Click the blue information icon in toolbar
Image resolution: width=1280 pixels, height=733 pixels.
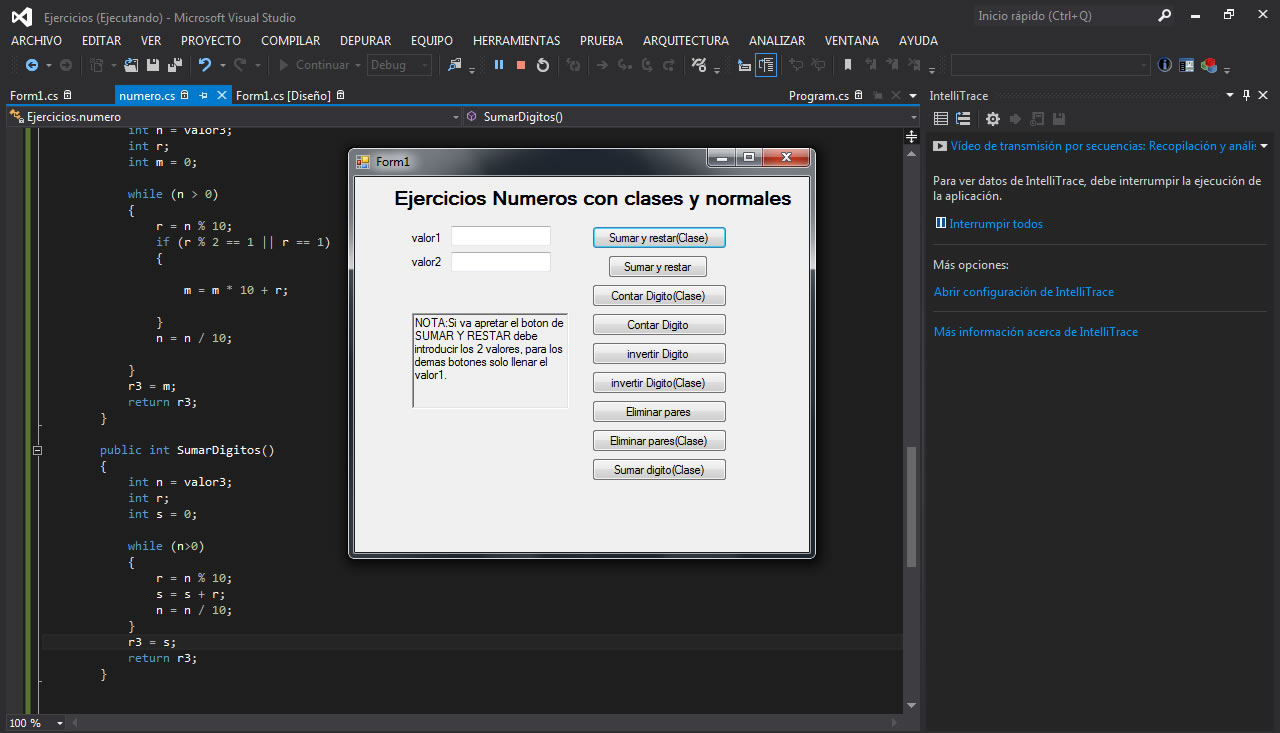pos(1165,65)
